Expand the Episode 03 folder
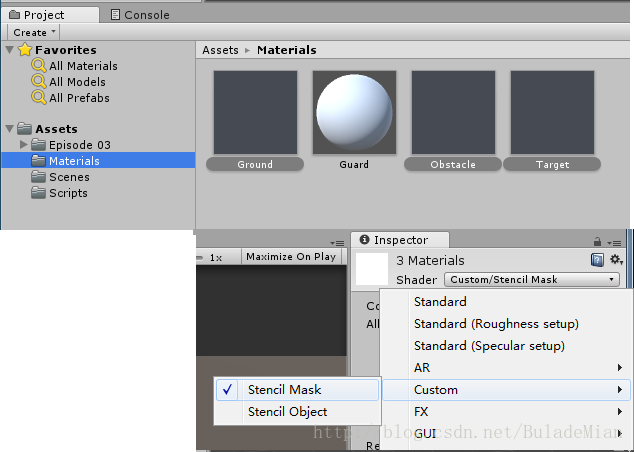The height and width of the screenshot is (452, 634). (x=23, y=144)
